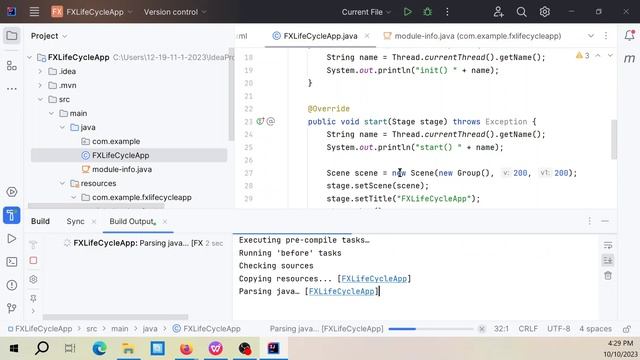Click the warnings count indicator

coord(582,56)
